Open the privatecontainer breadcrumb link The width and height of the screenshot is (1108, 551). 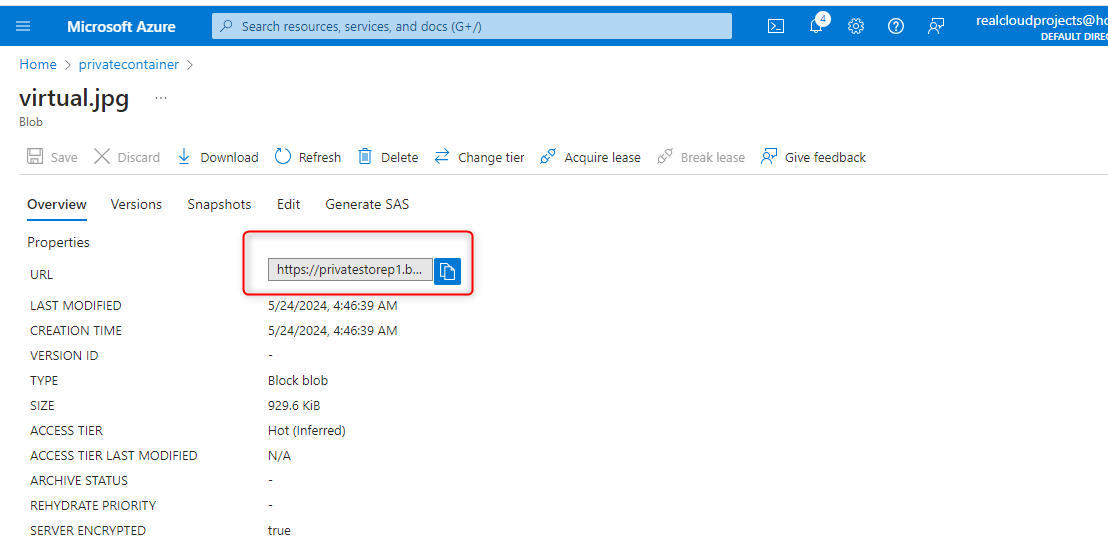tap(129, 64)
